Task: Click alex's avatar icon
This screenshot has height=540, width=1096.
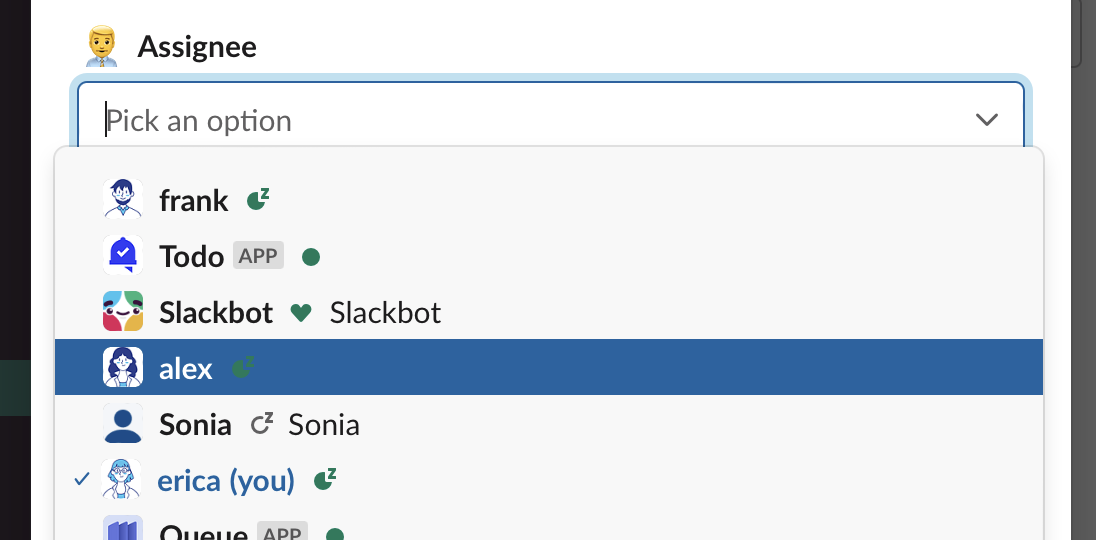Action: coord(123,368)
